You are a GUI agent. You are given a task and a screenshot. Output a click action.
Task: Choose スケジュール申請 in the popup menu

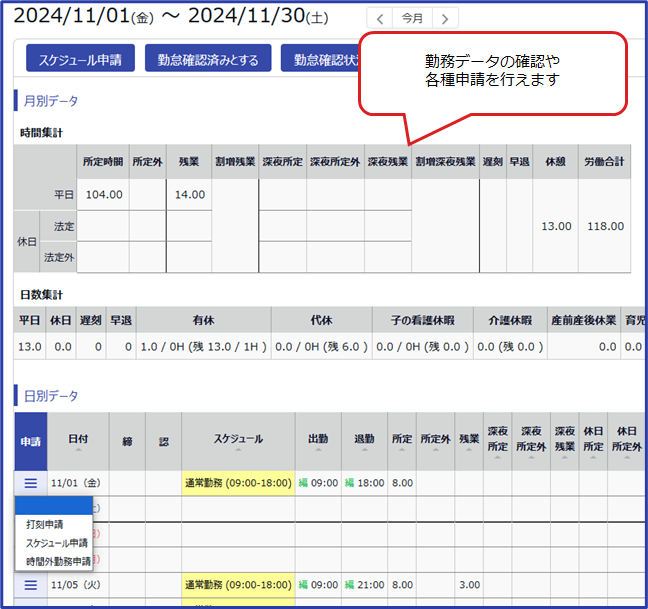(57, 543)
